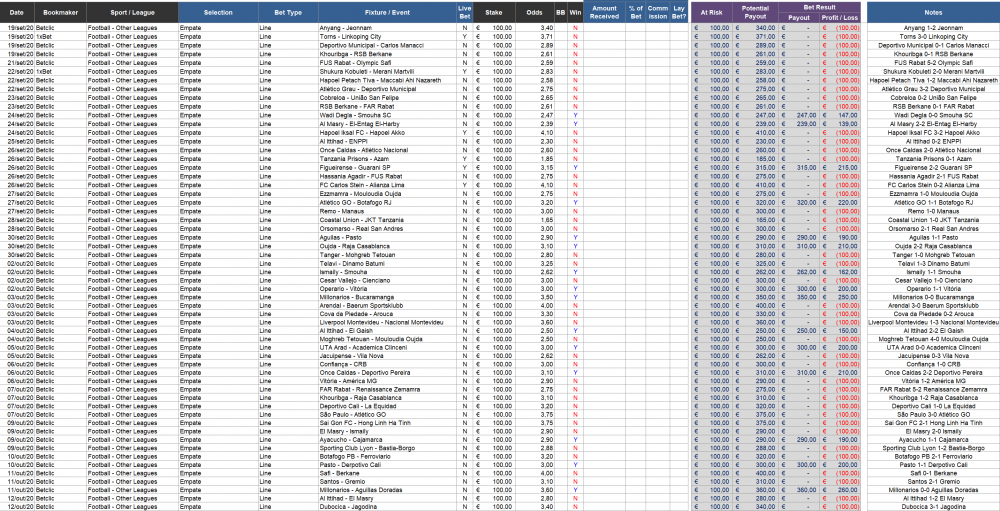Select the note Arendal 3-0 Baerum Sportsklubb
1000x511 pixels.
(933, 306)
